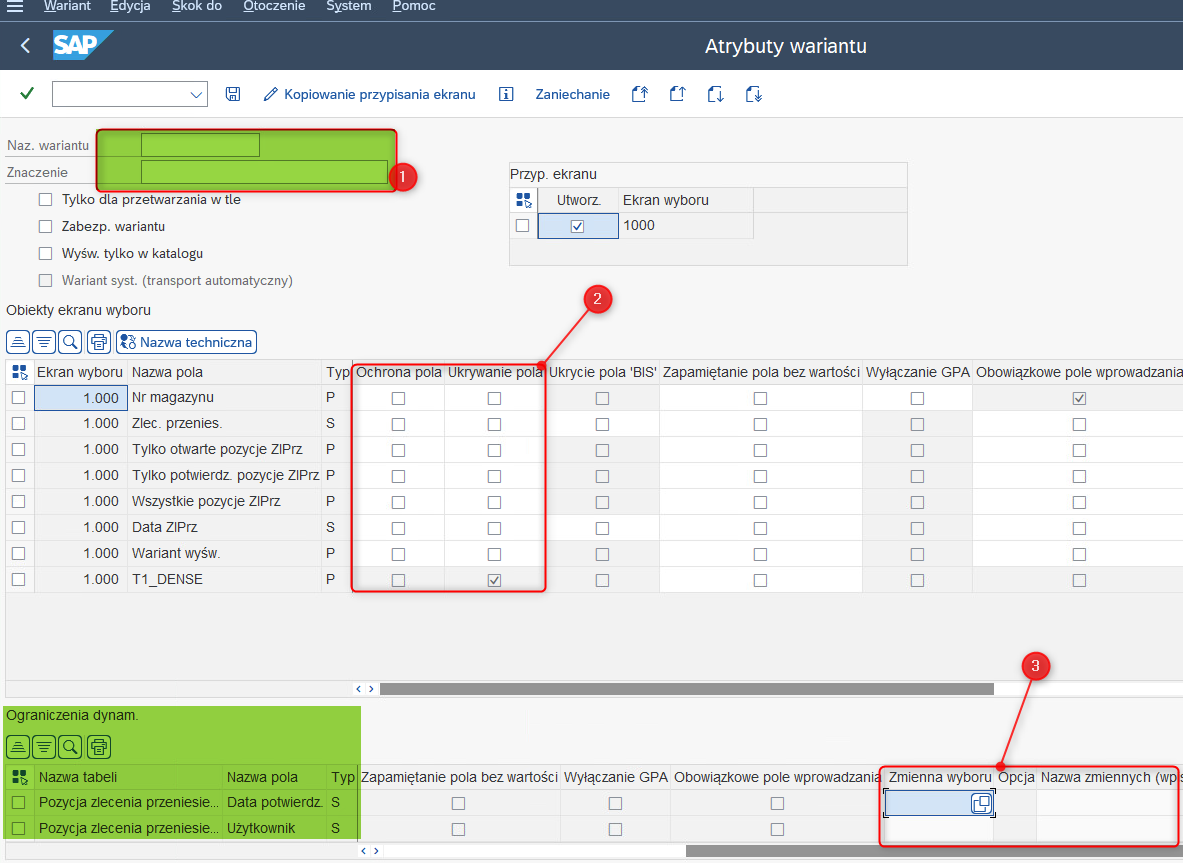Click the information icon in toolbar
This screenshot has width=1183, height=863.
[506, 94]
